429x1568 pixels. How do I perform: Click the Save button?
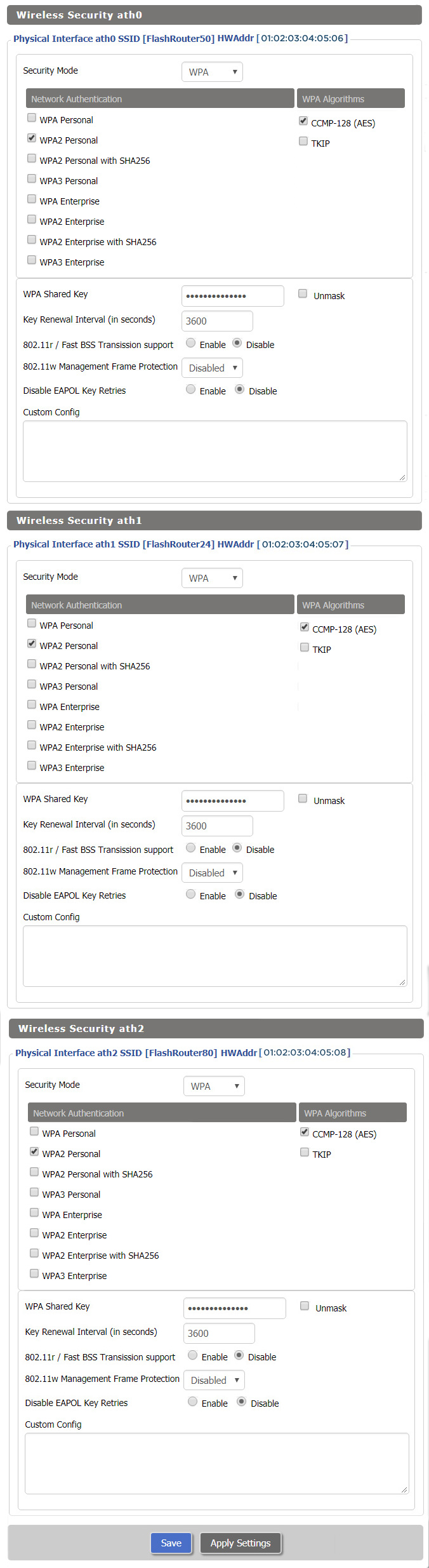point(171,1543)
